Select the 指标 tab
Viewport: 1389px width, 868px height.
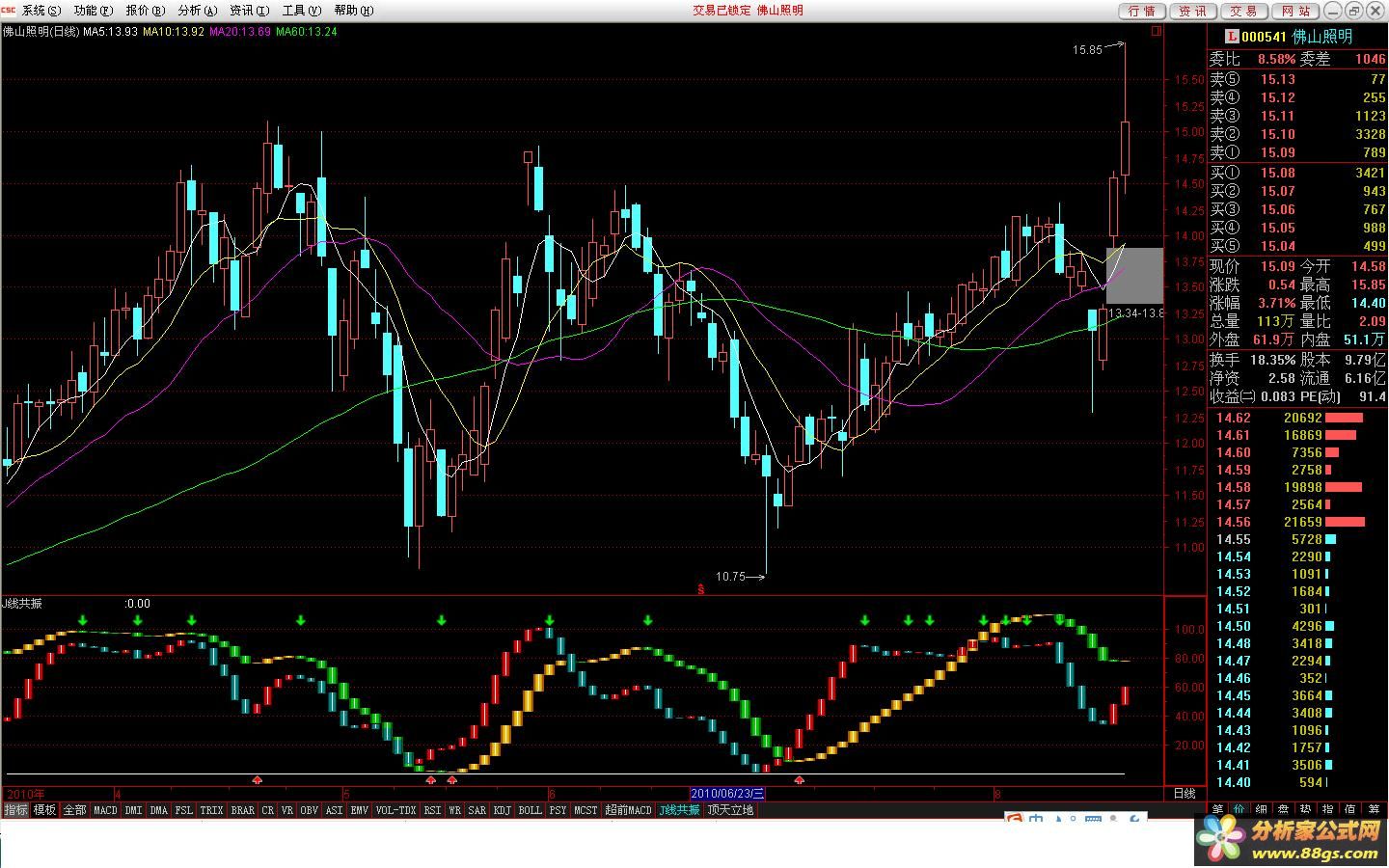click(x=15, y=810)
